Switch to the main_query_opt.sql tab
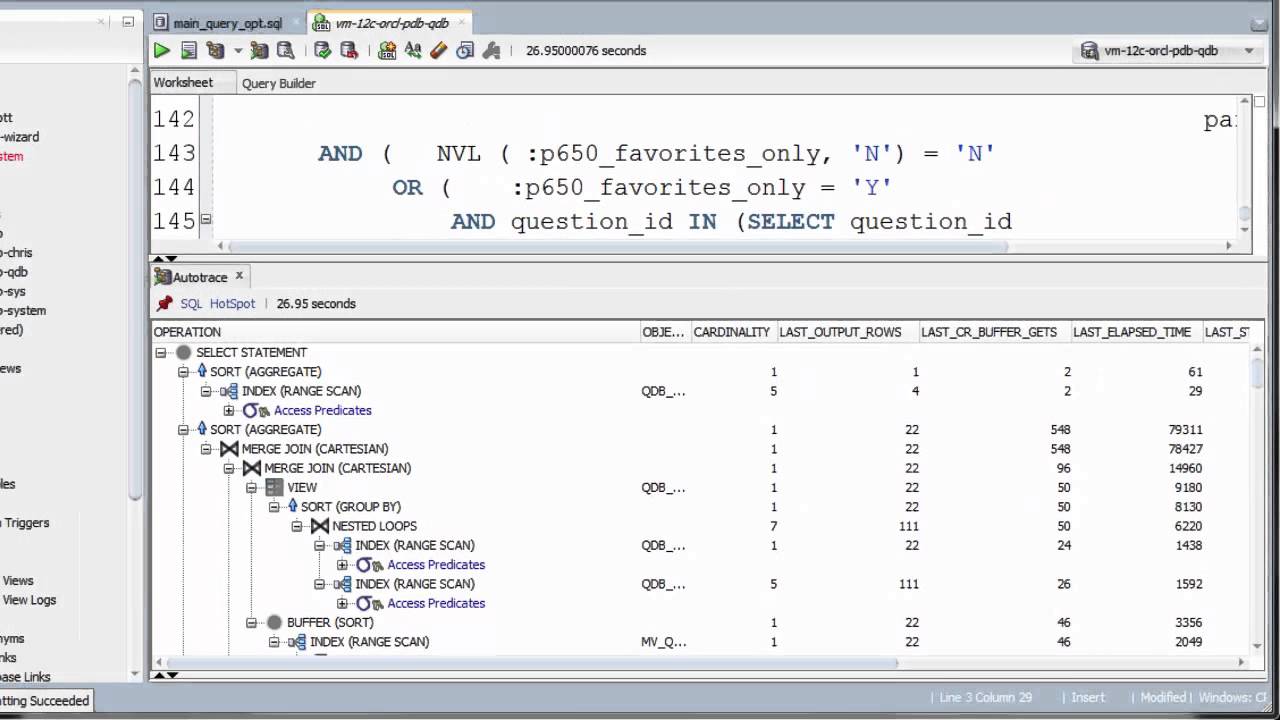Viewport: 1280px width, 720px height. tap(227, 23)
